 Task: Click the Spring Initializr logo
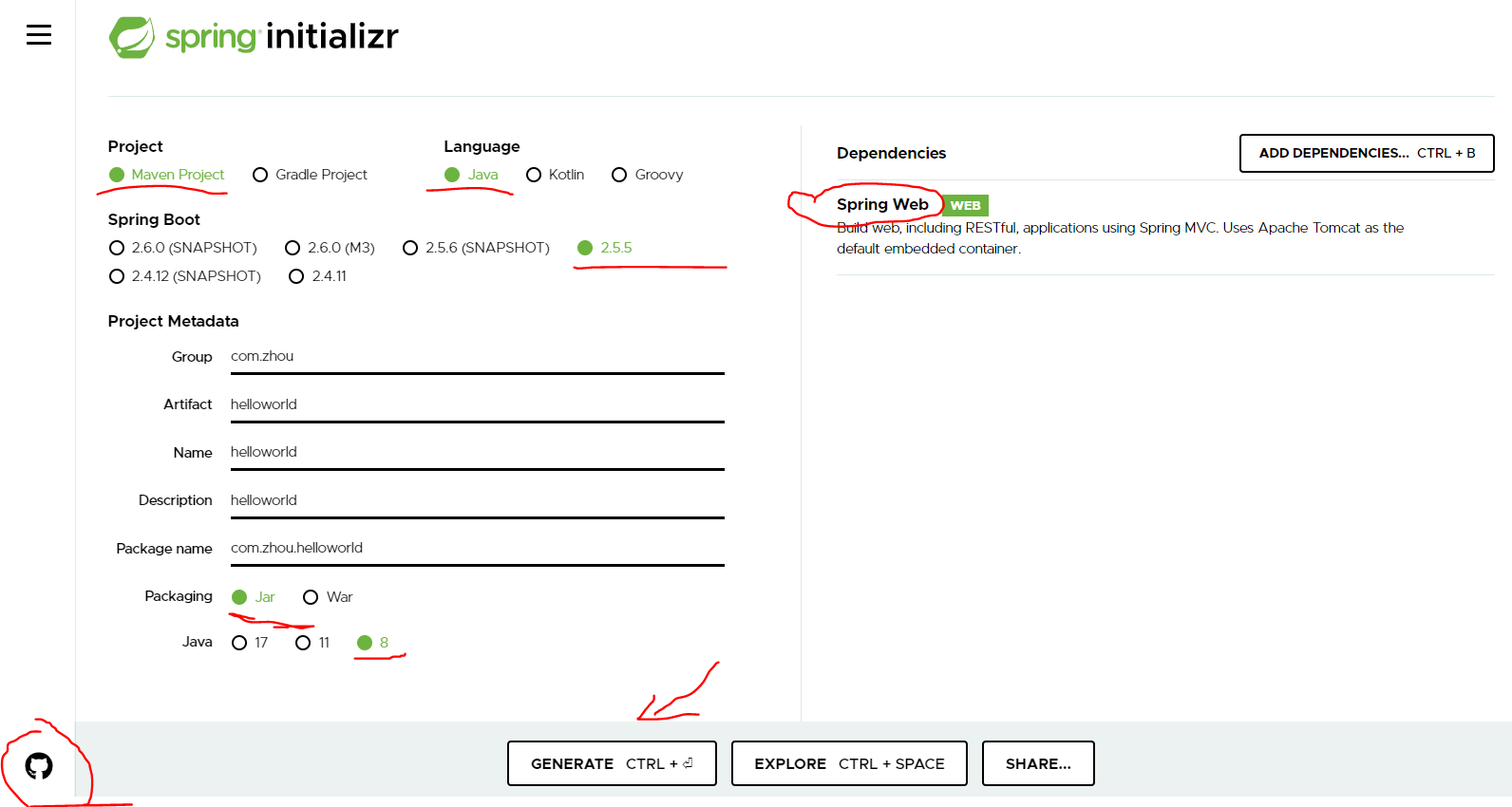pyautogui.click(x=254, y=37)
